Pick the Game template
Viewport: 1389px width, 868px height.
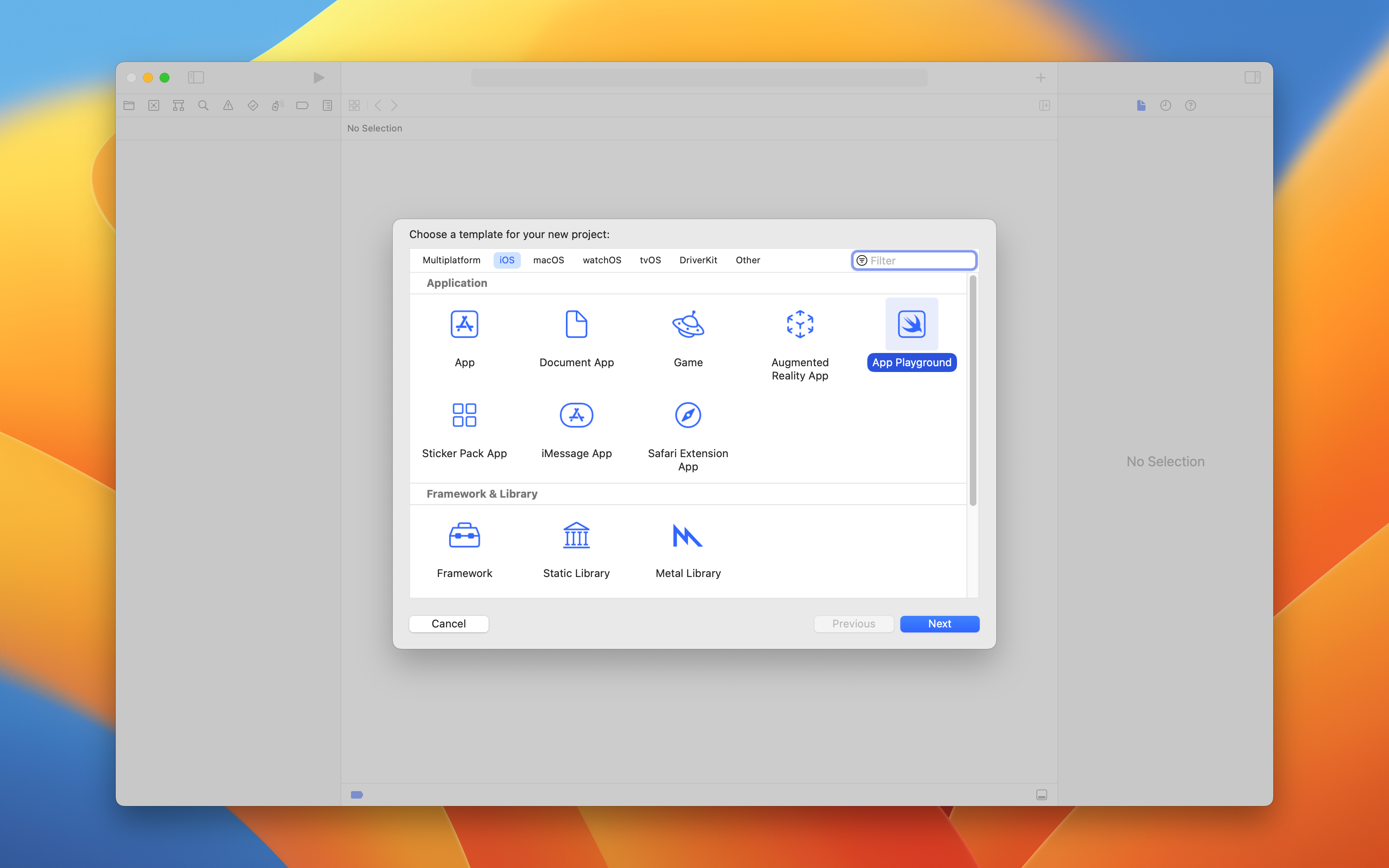coord(687,324)
